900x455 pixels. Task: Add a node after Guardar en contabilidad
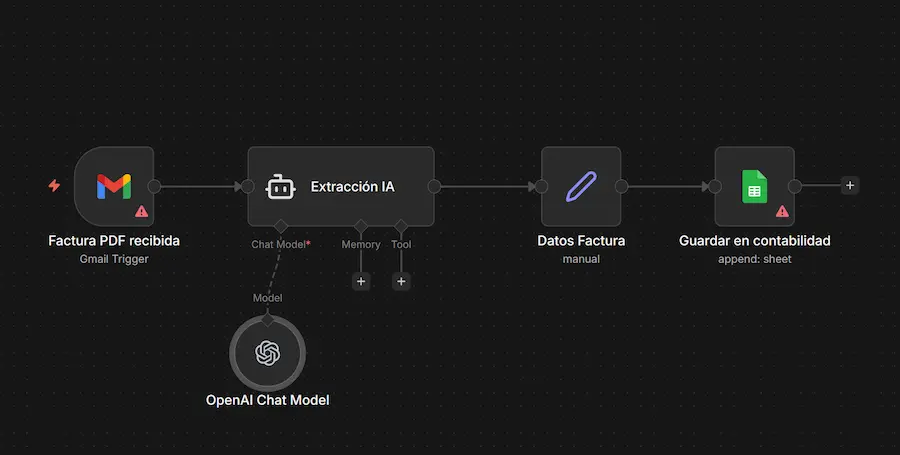click(849, 185)
